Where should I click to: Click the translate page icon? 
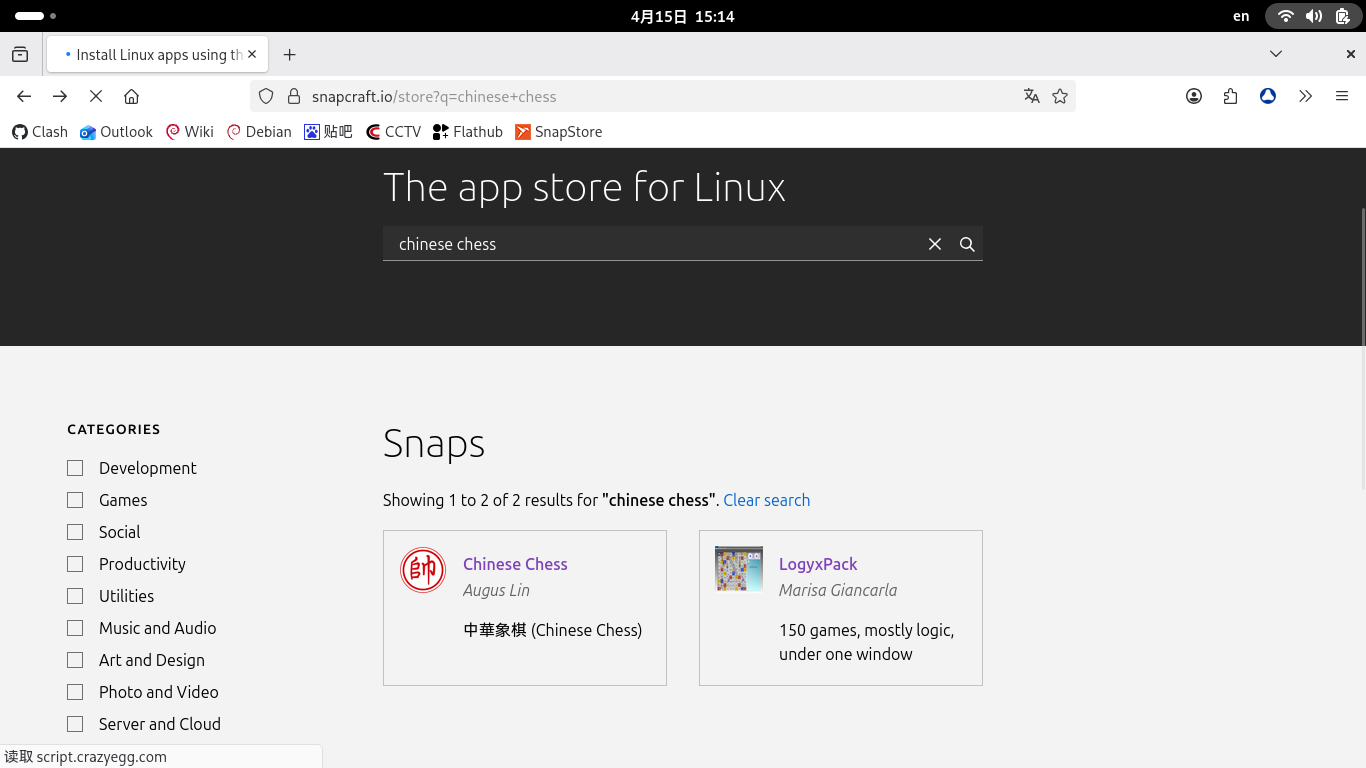click(1031, 96)
